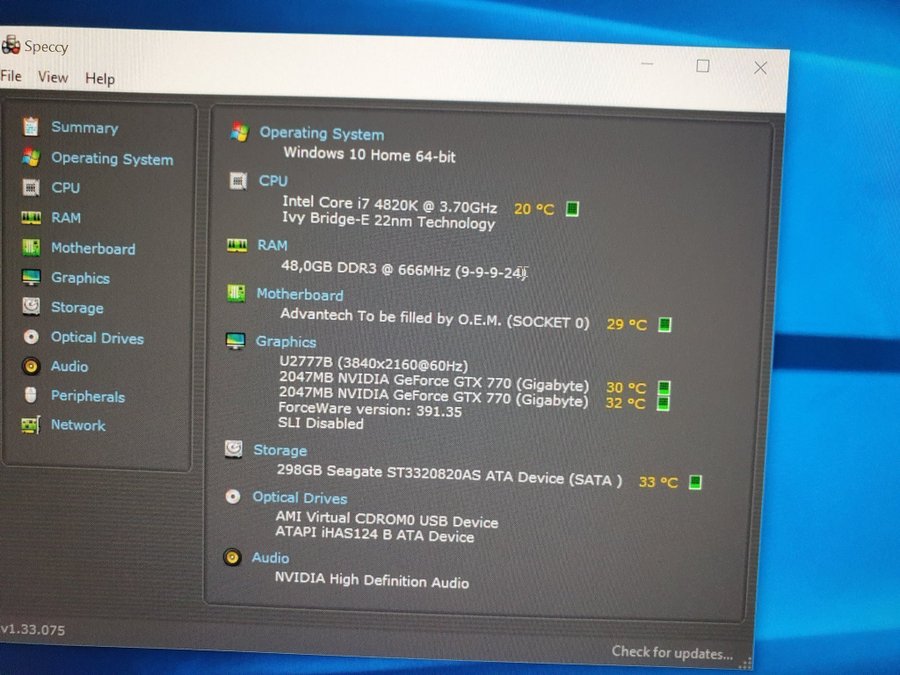Image resolution: width=900 pixels, height=675 pixels.
Task: Open the File menu
Action: pos(11,77)
